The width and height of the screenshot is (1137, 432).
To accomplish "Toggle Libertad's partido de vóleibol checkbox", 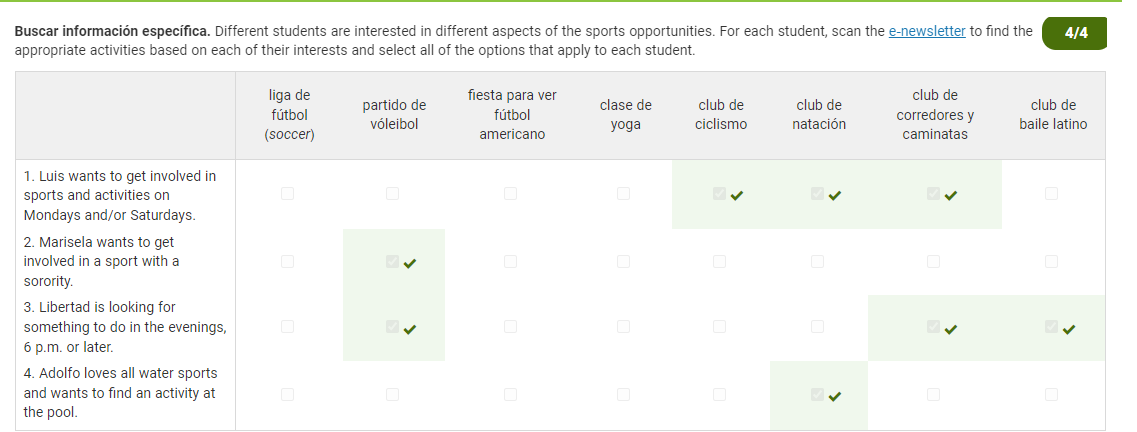I will tap(392, 327).
